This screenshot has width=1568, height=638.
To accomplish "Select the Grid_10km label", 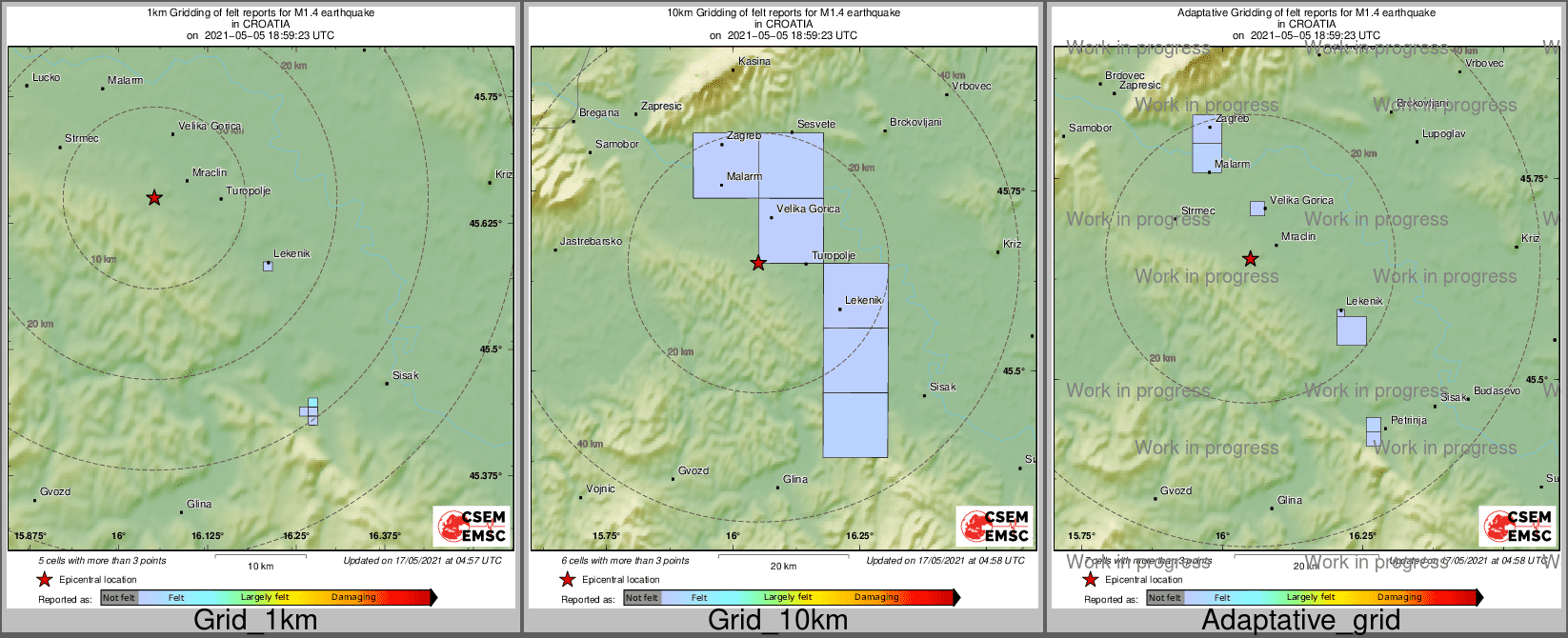I will (777, 621).
